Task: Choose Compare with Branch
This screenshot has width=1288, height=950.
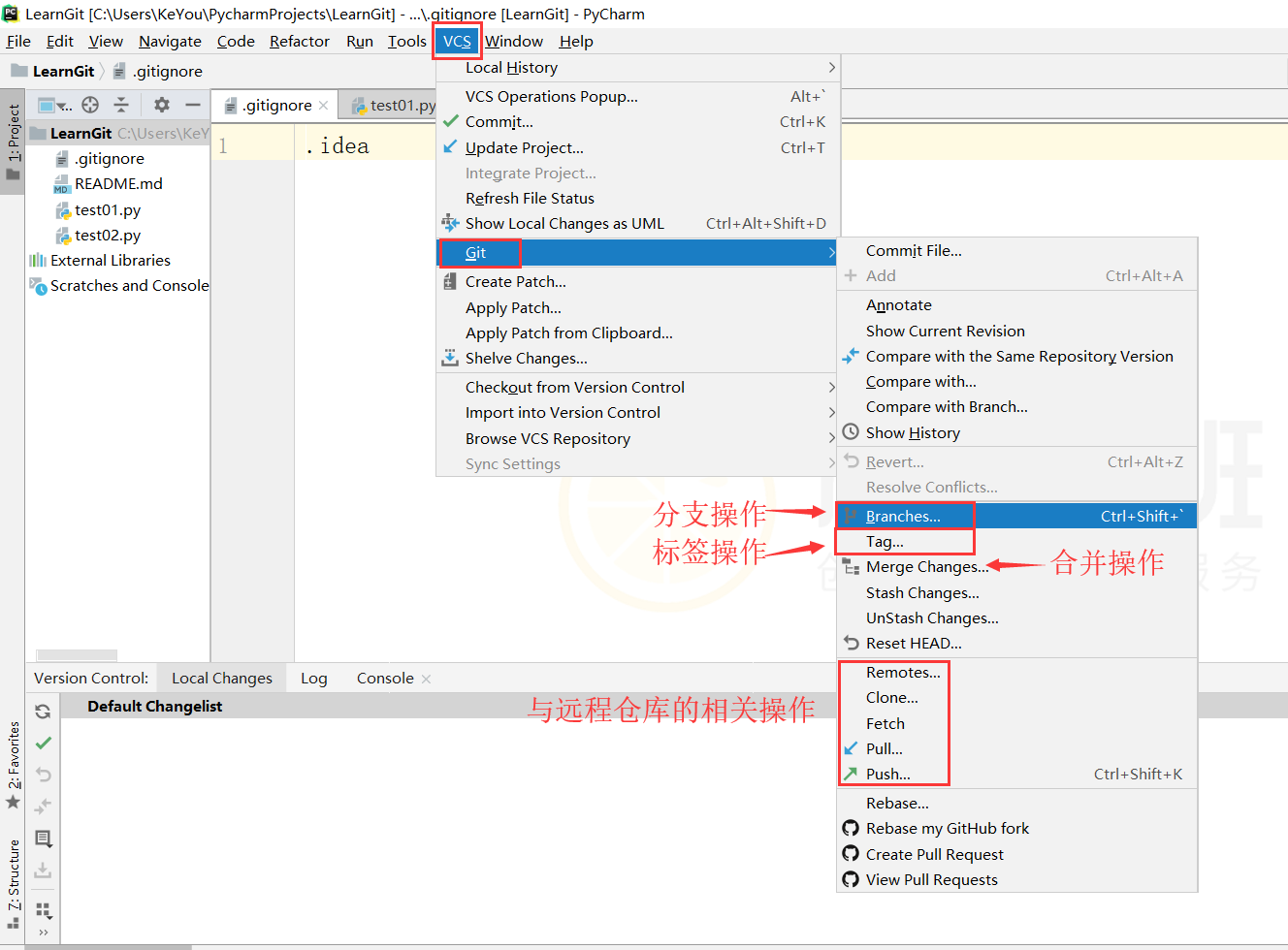Action: 1017,407
